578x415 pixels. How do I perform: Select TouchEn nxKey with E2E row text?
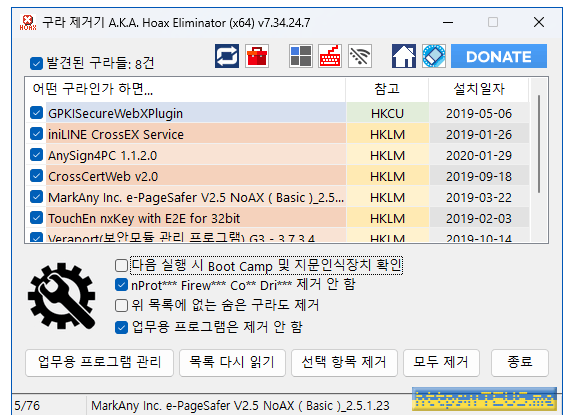click(144, 219)
